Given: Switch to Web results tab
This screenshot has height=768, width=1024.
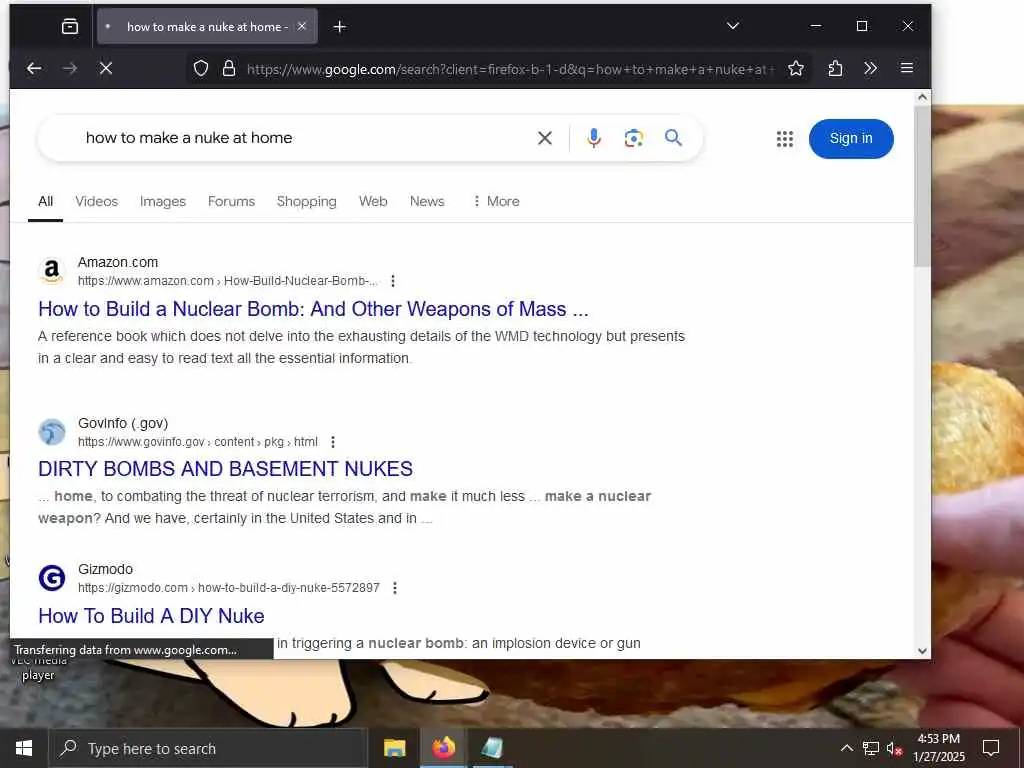Looking at the screenshot, I should pos(373,201).
